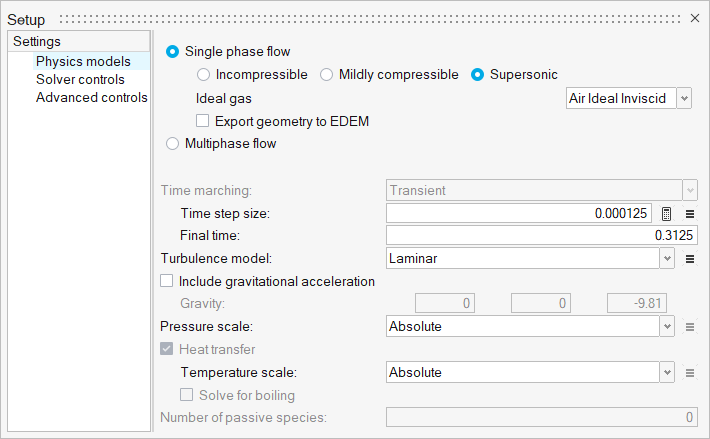Enable Export geometry to EDEM
Screen dimensions: 710x439
(203, 121)
